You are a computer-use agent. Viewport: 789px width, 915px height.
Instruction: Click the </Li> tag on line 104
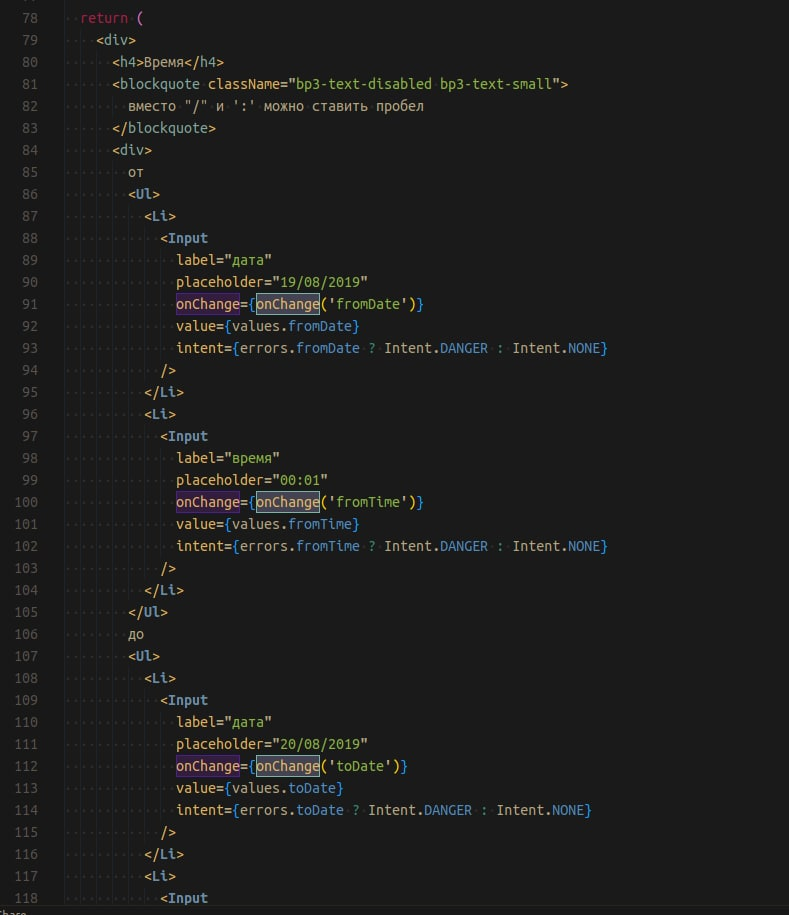coord(164,590)
